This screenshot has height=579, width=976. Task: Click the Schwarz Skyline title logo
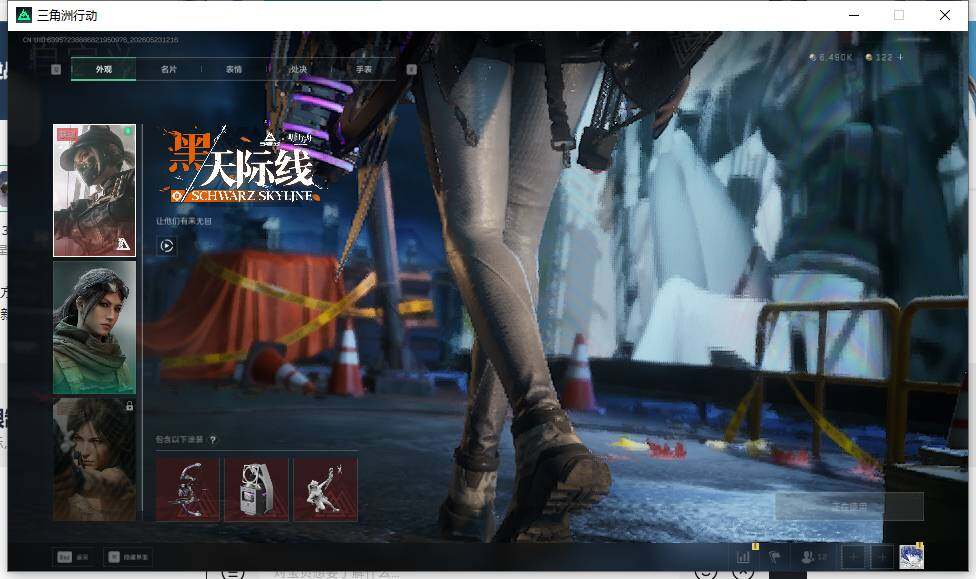tap(243, 166)
